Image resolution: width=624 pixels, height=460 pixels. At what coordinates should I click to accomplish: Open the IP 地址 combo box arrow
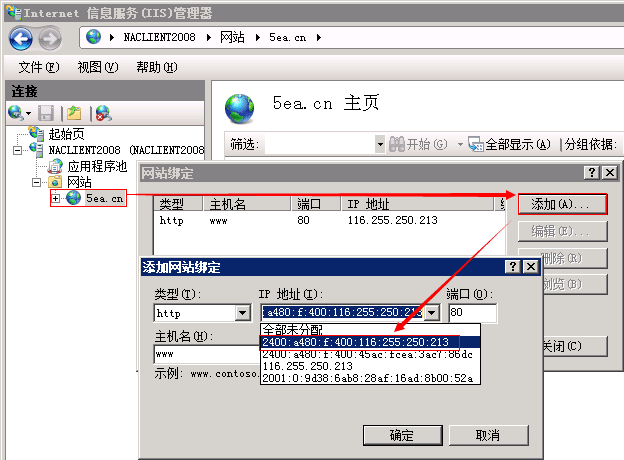[x=431, y=313]
